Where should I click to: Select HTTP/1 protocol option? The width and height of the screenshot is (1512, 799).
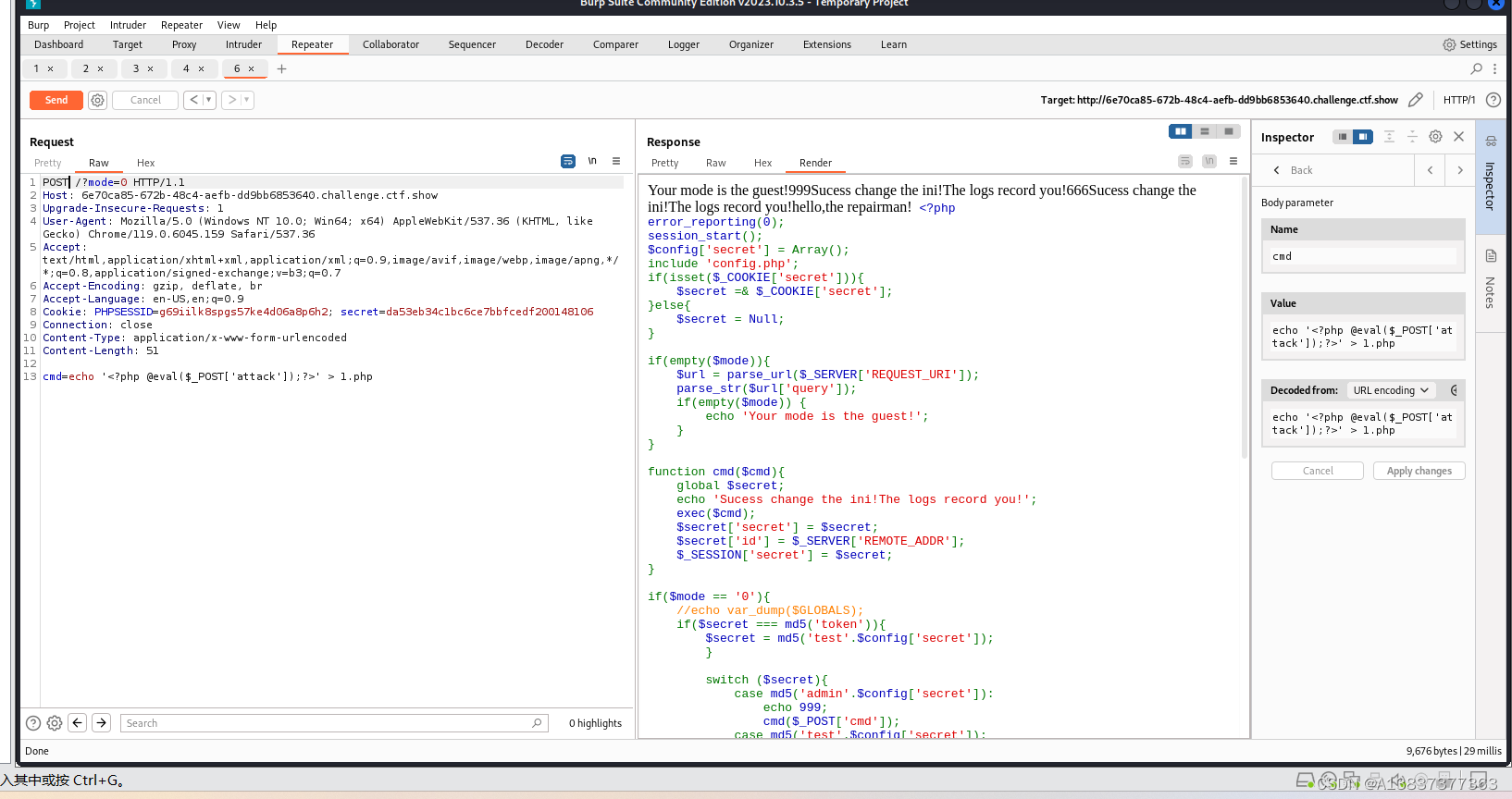1459,100
